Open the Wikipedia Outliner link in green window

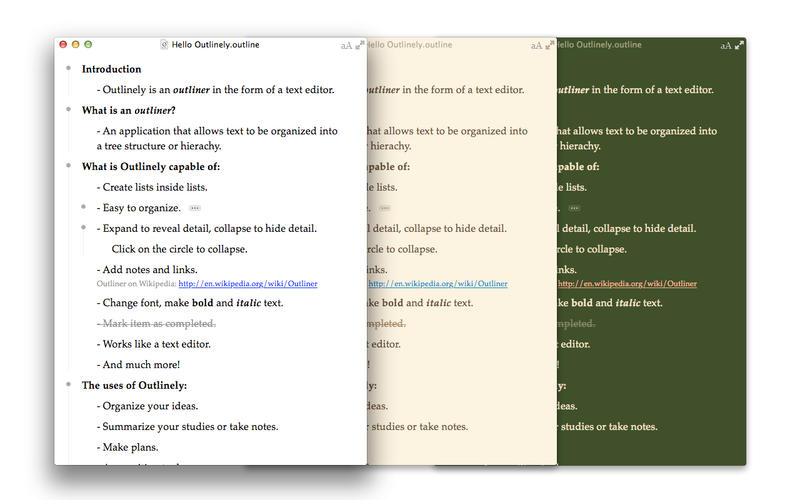point(628,284)
